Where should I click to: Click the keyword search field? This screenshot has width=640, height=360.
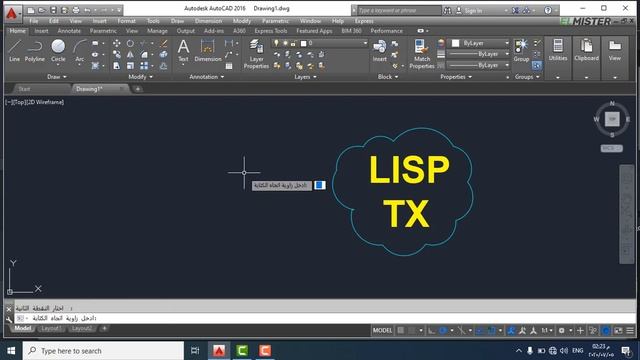tap(399, 10)
